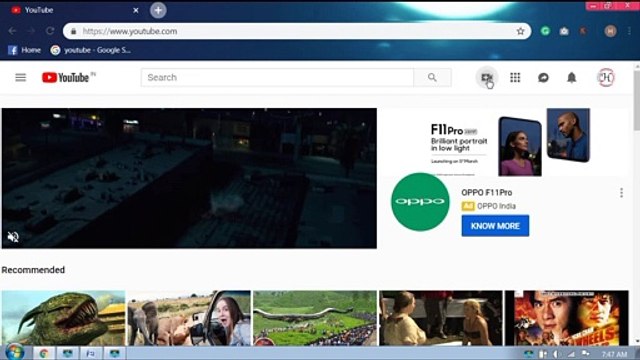The image size is (640, 360).
Task: Bookmark this page with the star icon
Action: tap(520, 31)
